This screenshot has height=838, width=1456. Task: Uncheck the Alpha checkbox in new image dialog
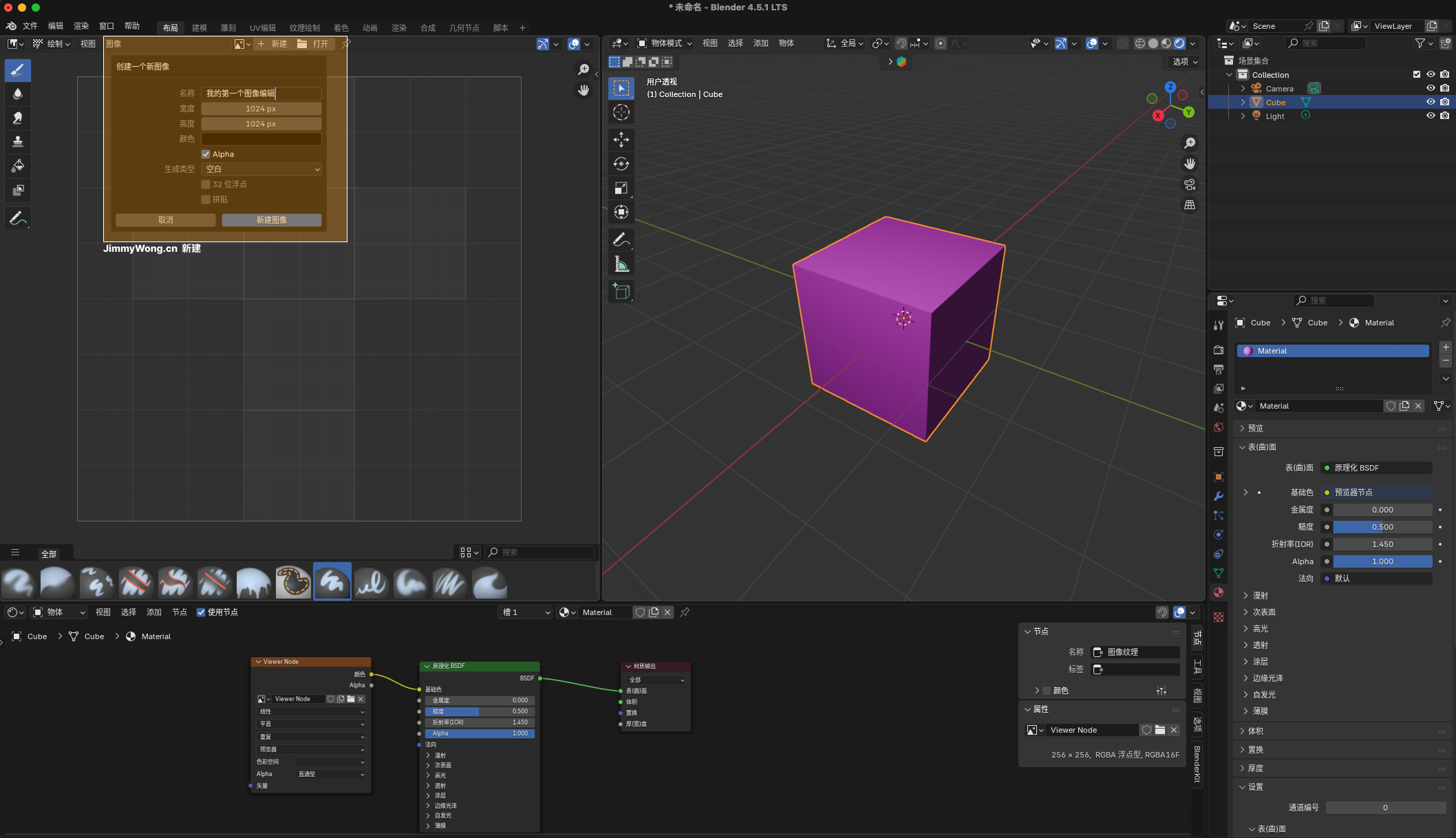click(x=206, y=154)
